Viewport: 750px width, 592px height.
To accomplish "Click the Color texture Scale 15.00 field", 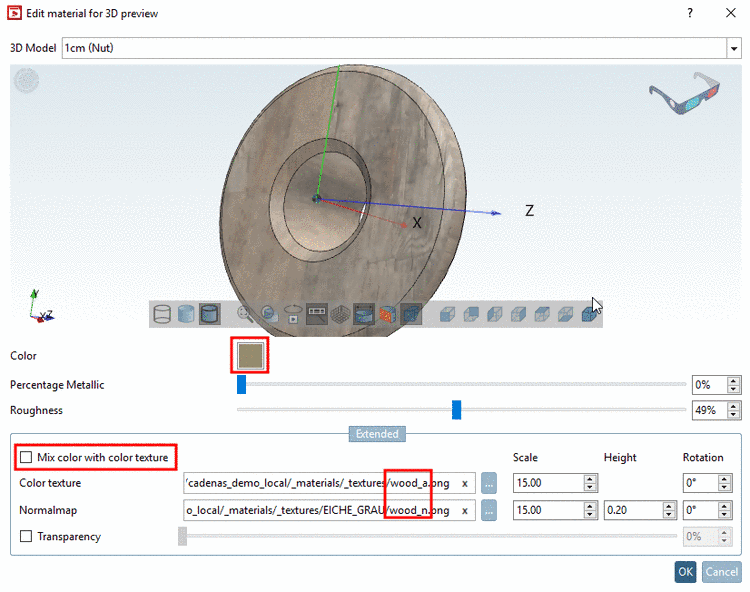I will coord(549,483).
